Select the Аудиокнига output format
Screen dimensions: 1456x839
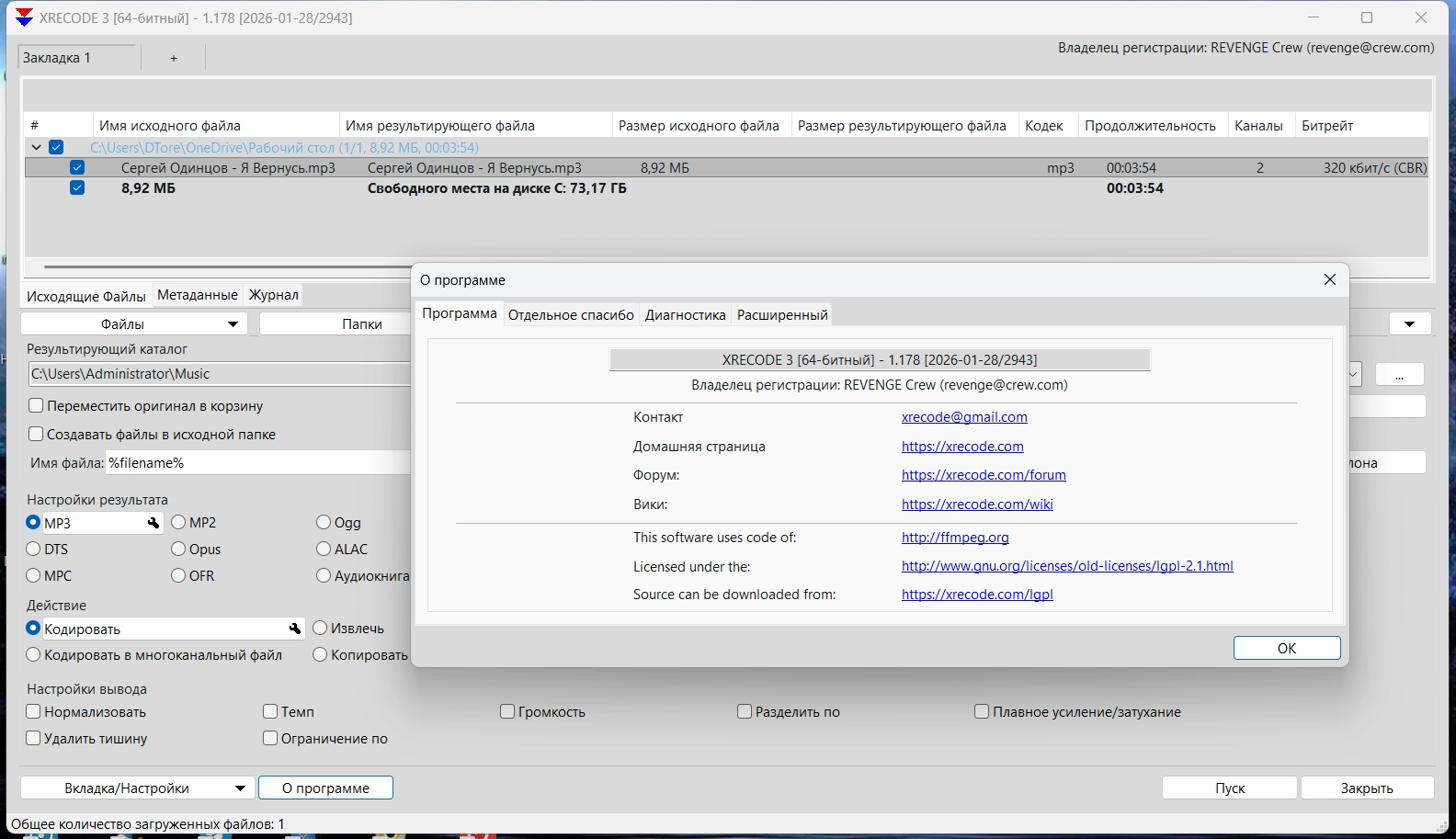[x=324, y=576]
